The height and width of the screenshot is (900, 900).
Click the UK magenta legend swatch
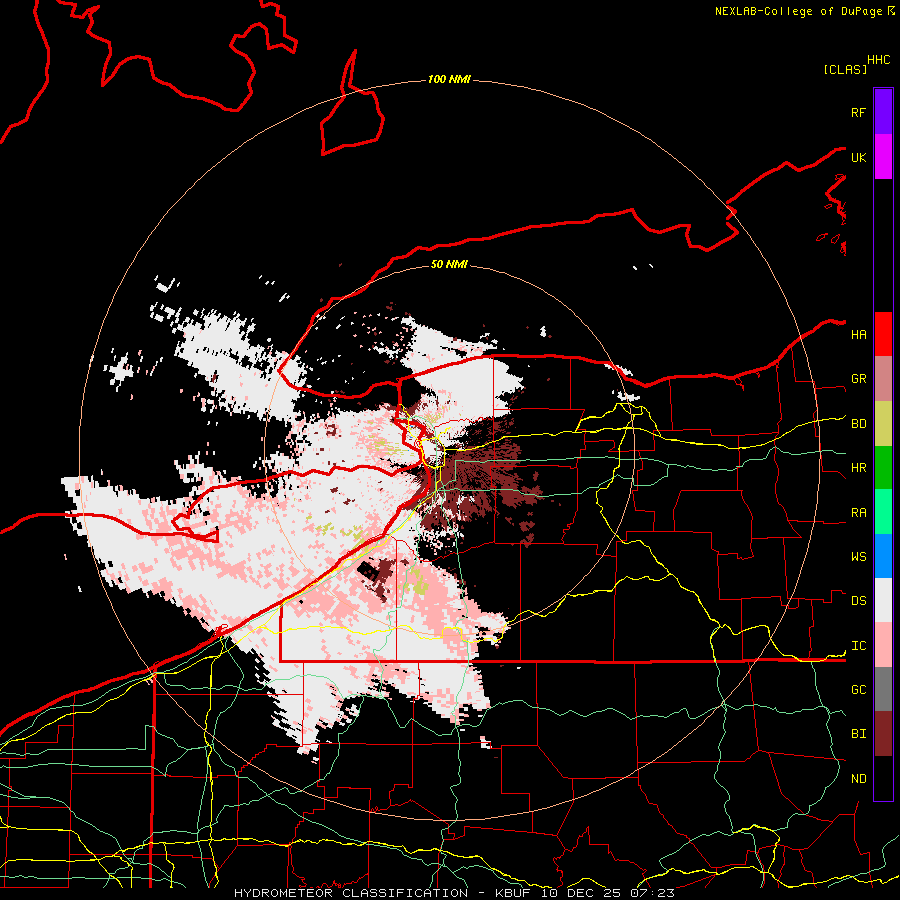tap(883, 156)
